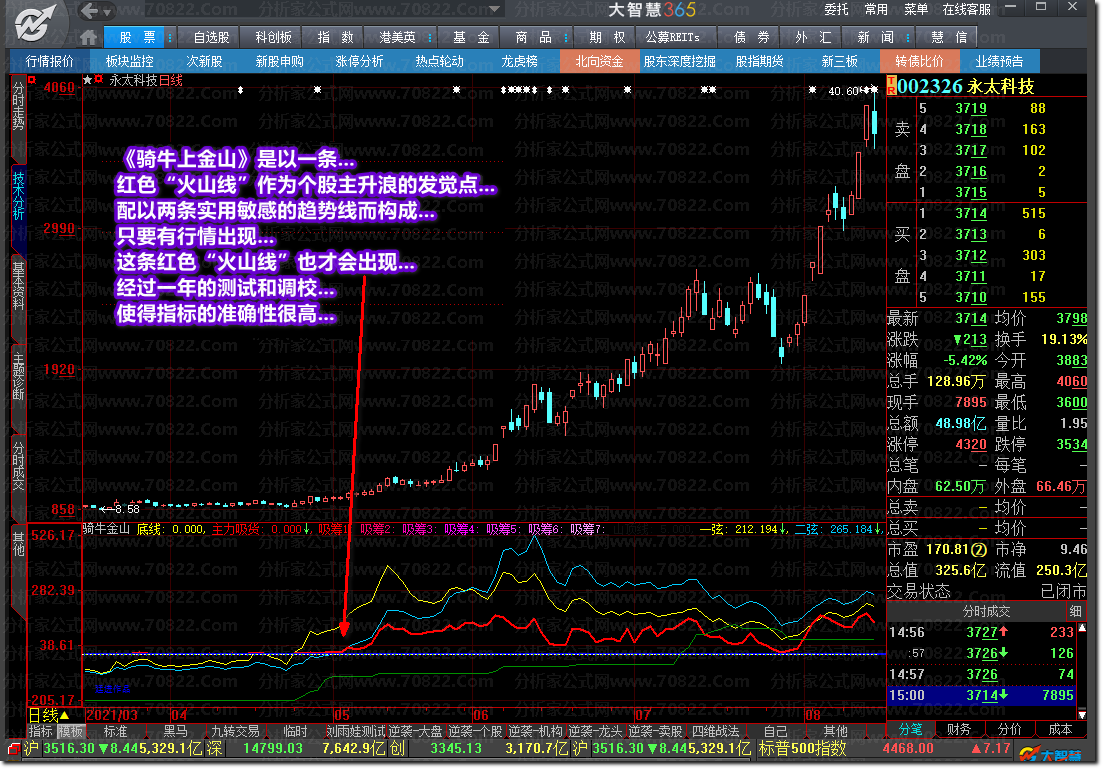1104x769 pixels.
Task: Select the 分价 bottom tab
Action: pos(1009,730)
